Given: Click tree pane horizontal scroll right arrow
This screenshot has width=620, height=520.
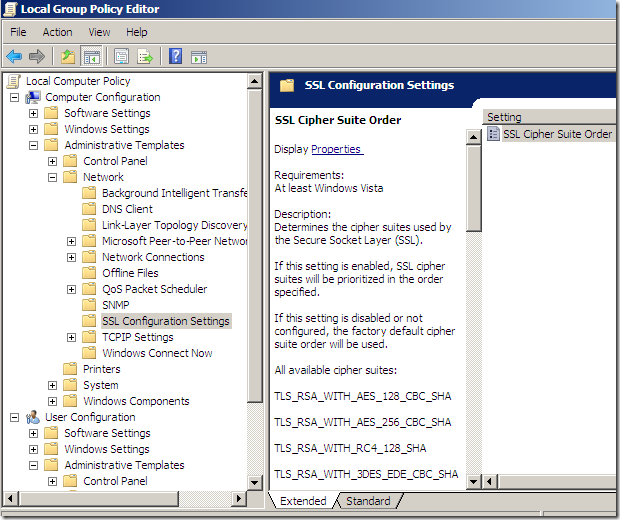Looking at the screenshot, I should click(238, 498).
